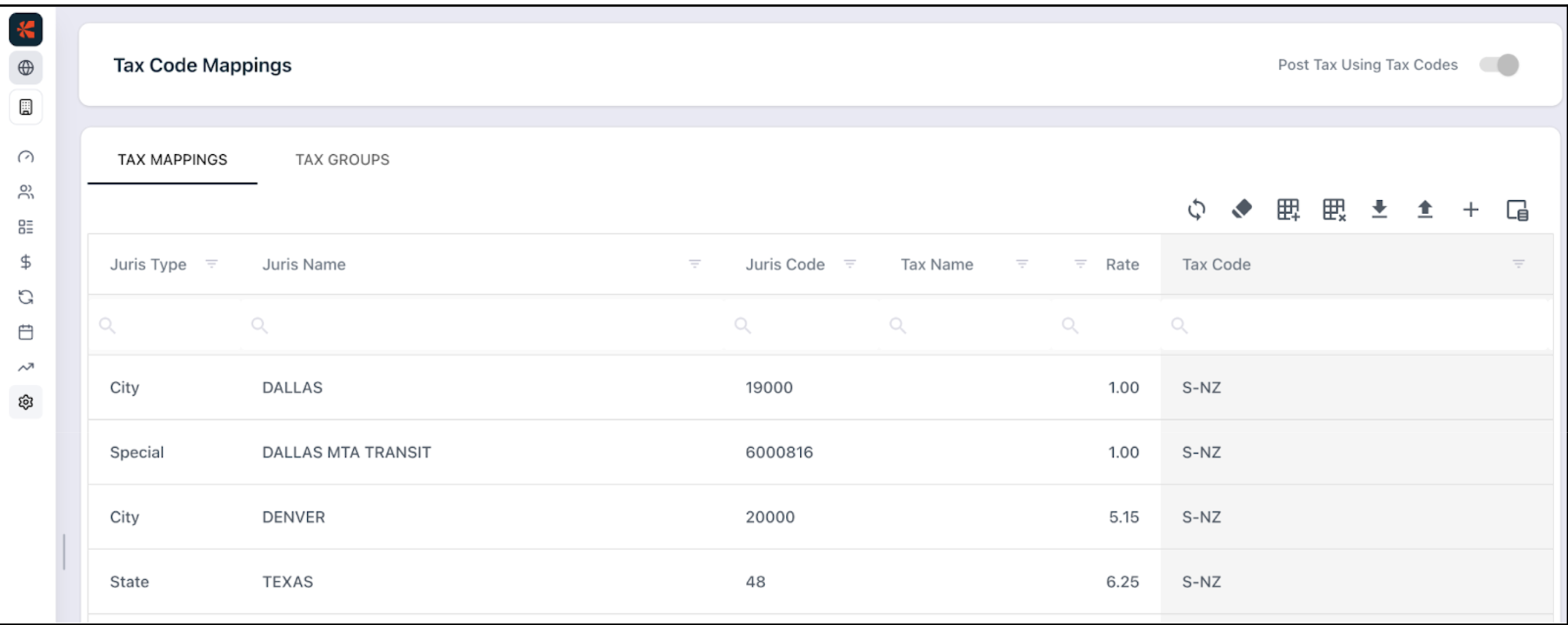Open the settings gear in the sidebar
Viewport: 1568px width, 625px height.
[26, 402]
